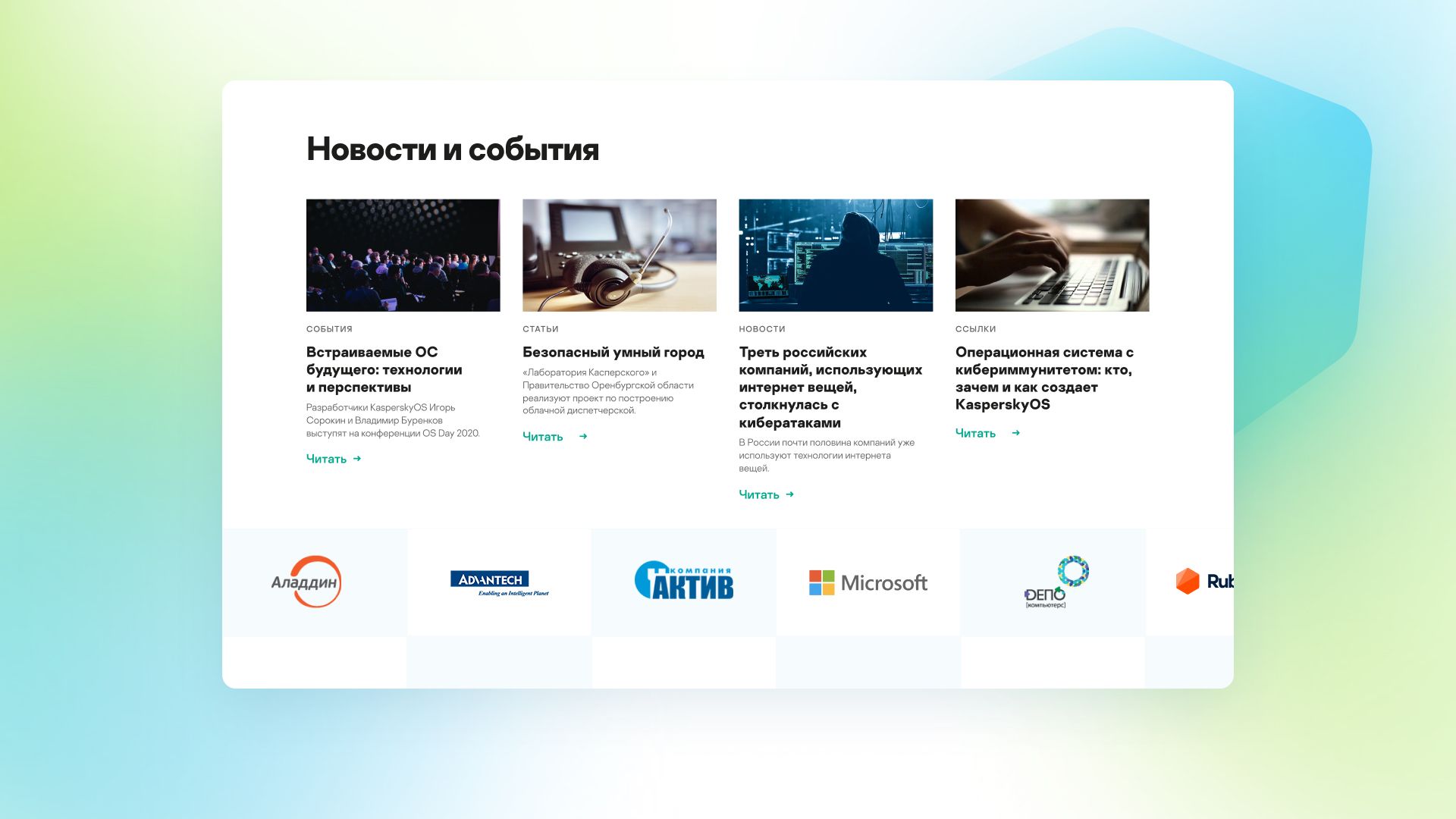Click the arrow next to Читать under Безопасный умный город

tap(583, 437)
